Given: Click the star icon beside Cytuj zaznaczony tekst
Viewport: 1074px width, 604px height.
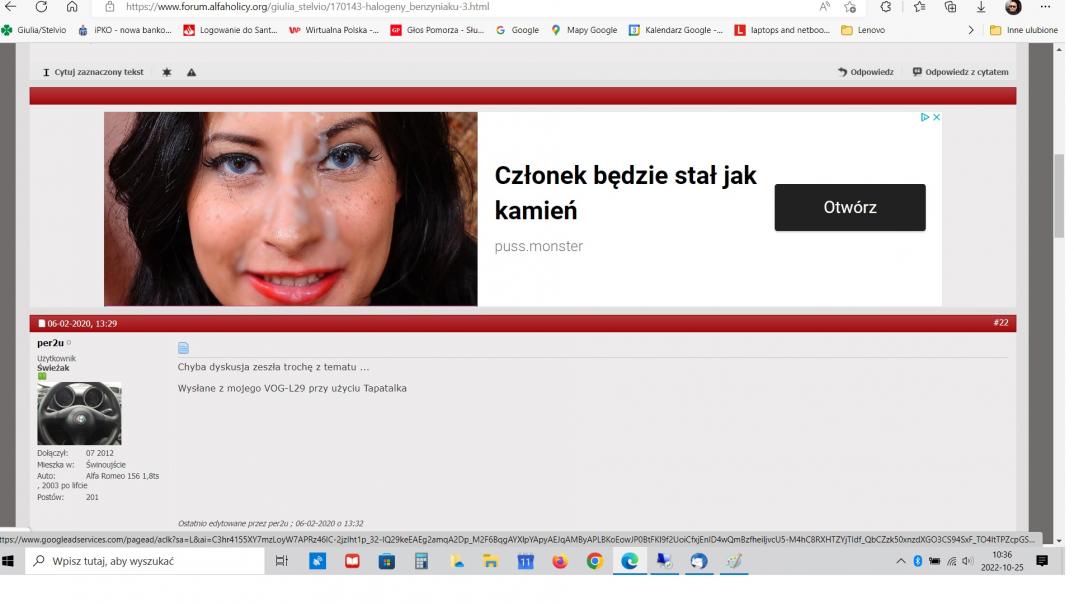Looking at the screenshot, I should coord(166,72).
